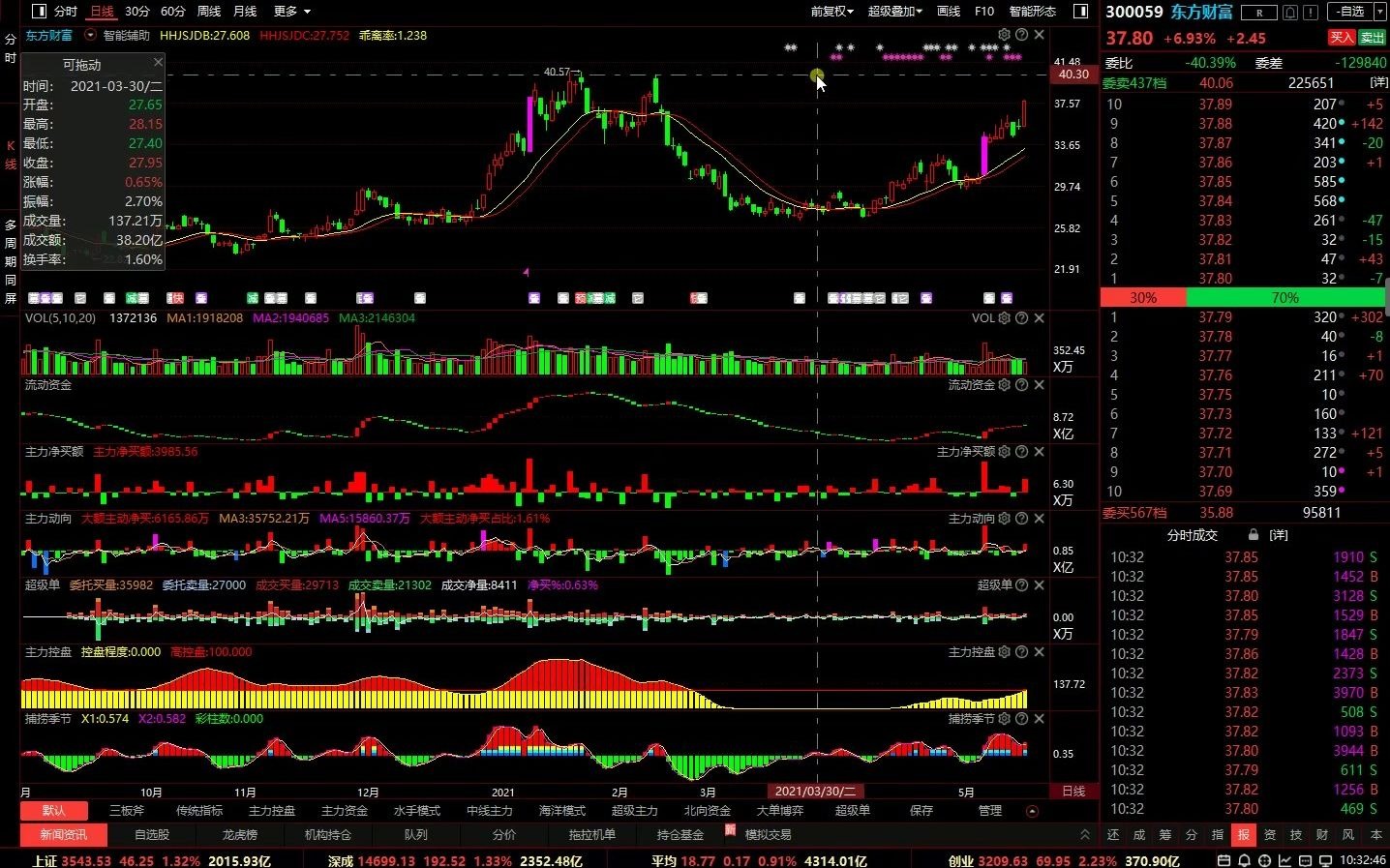The height and width of the screenshot is (868, 1390).
Task: Collapse the indicator template bar arrow
Action: 1032,811
